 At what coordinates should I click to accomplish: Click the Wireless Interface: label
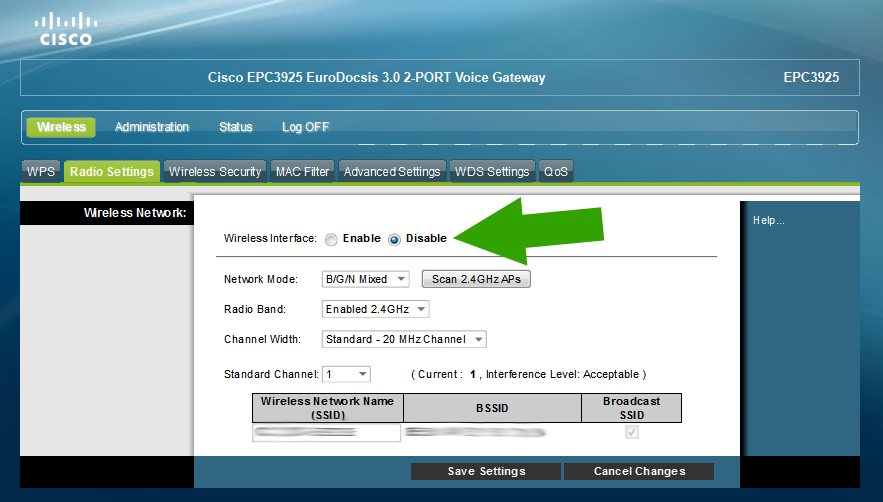click(270, 238)
